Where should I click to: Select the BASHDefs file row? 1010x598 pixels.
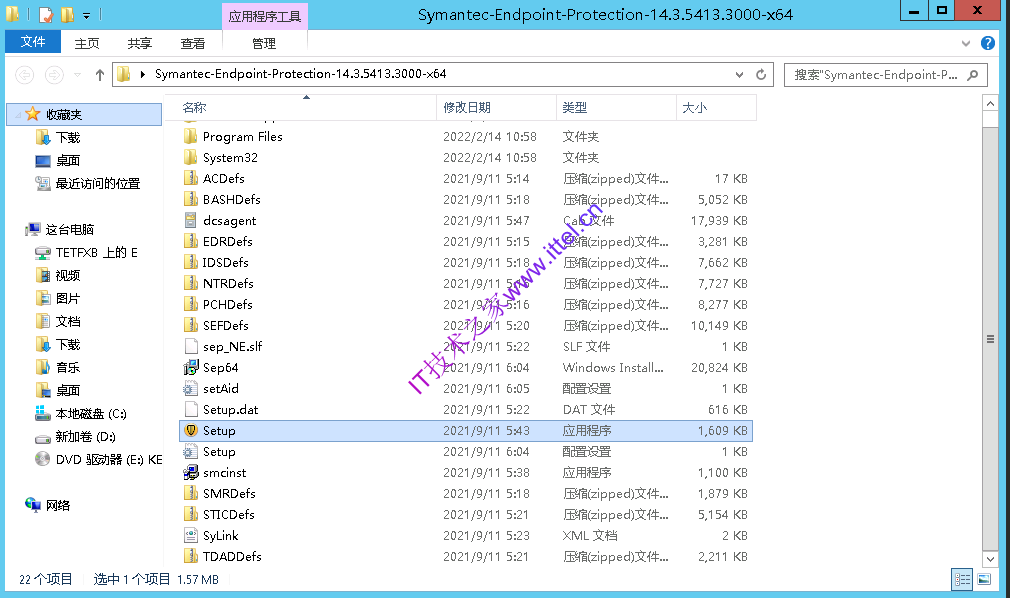click(466, 200)
